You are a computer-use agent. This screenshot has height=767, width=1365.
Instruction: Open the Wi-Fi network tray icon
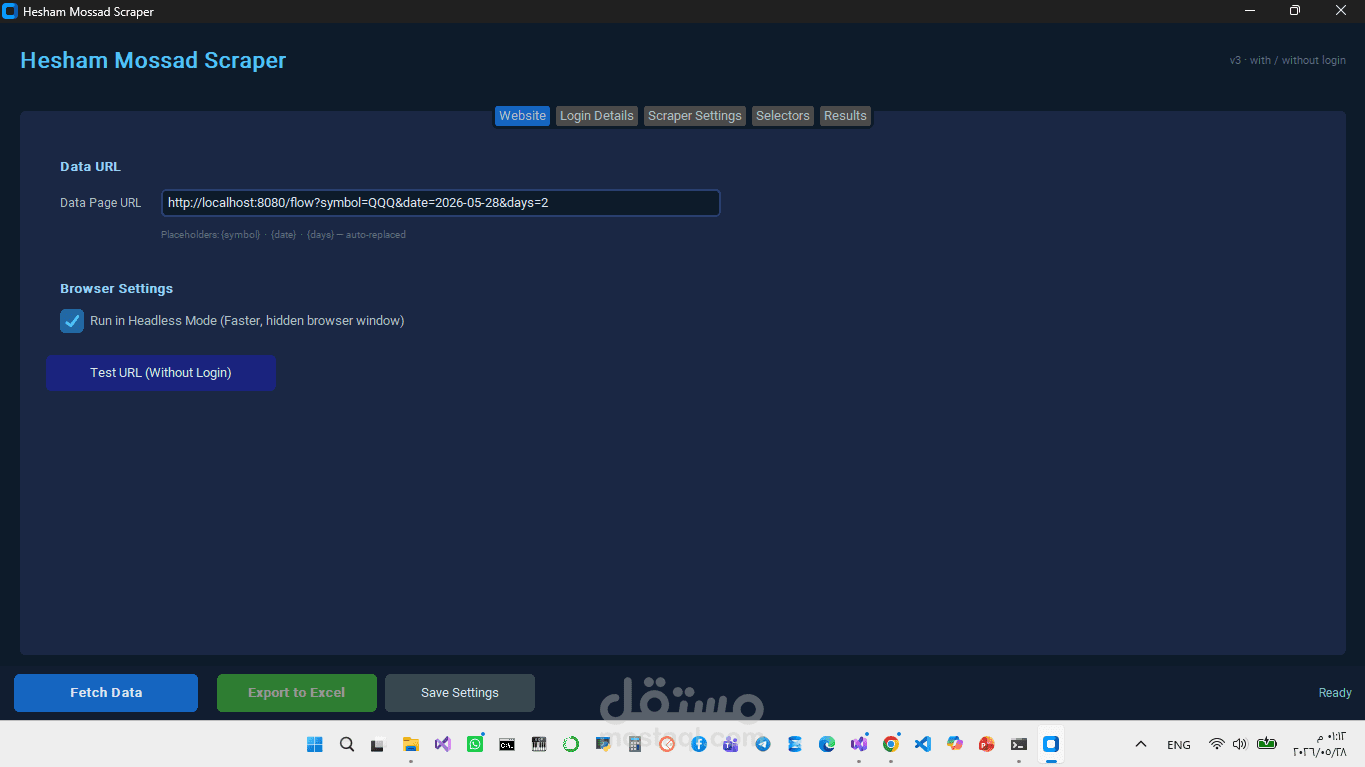(x=1217, y=744)
